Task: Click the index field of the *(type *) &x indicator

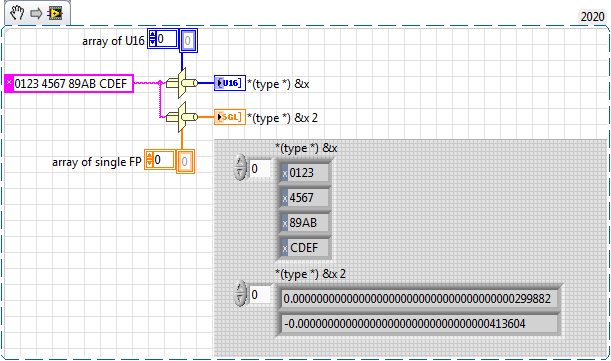Action: click(259, 169)
